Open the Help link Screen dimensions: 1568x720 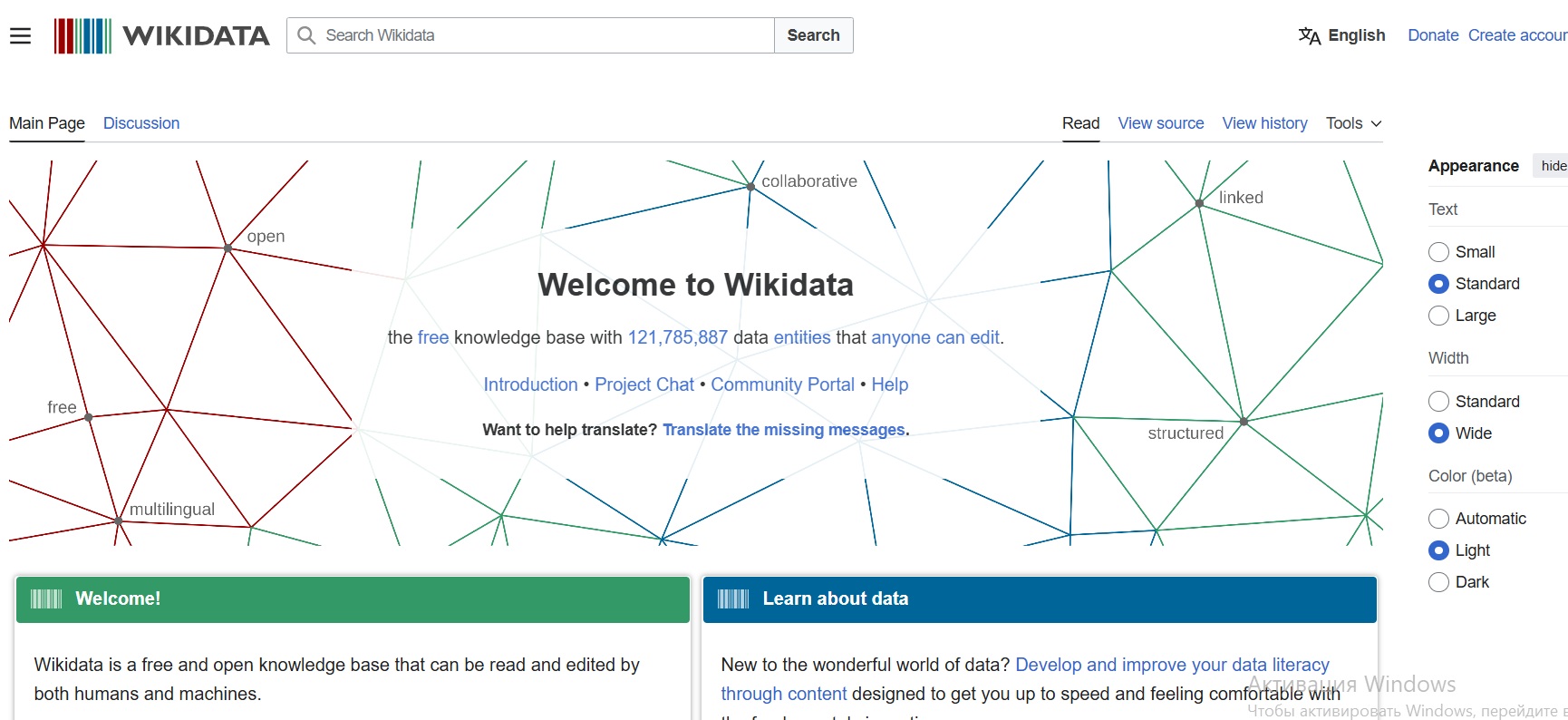(x=890, y=384)
